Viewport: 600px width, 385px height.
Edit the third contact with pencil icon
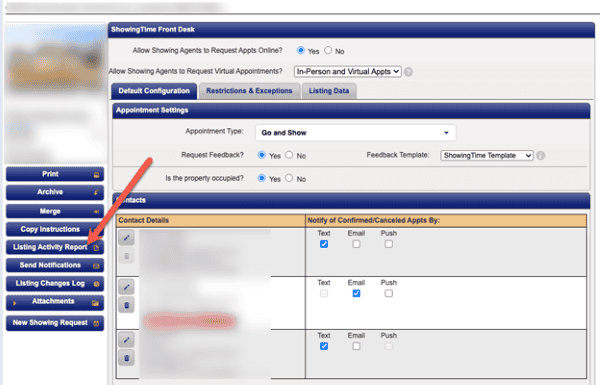[x=126, y=340]
